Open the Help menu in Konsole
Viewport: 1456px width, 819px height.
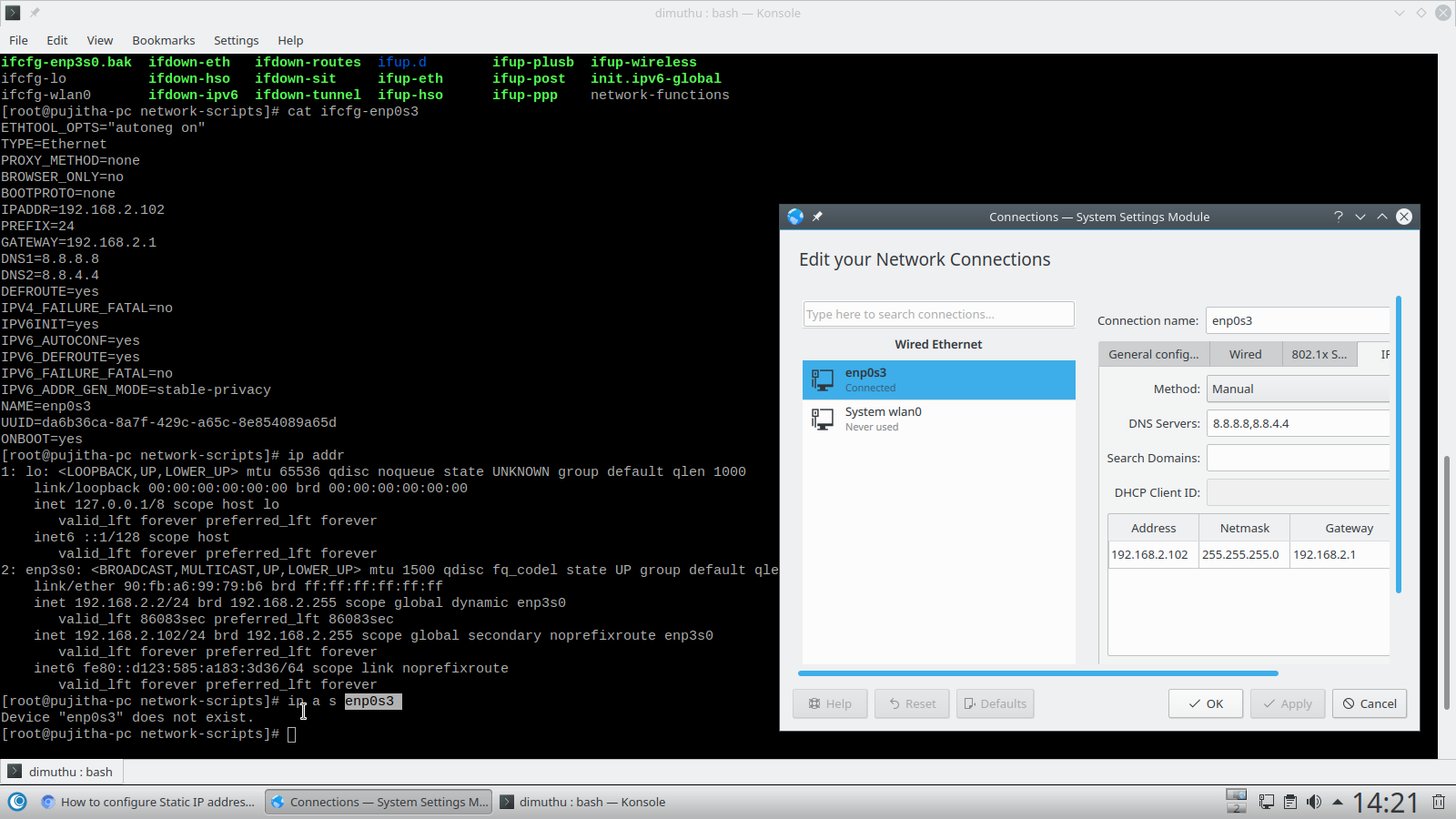pos(290,40)
